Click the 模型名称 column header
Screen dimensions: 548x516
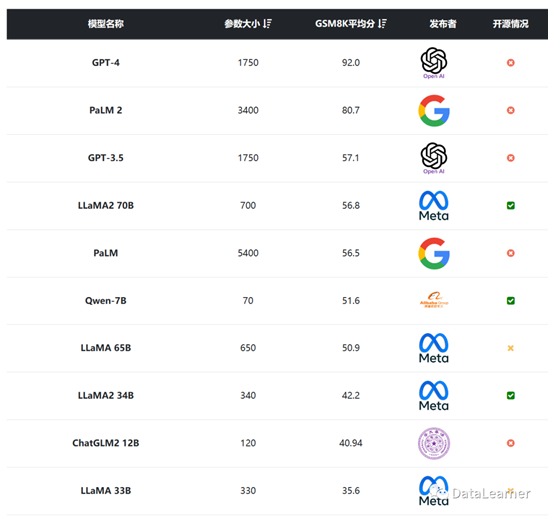tap(106, 24)
